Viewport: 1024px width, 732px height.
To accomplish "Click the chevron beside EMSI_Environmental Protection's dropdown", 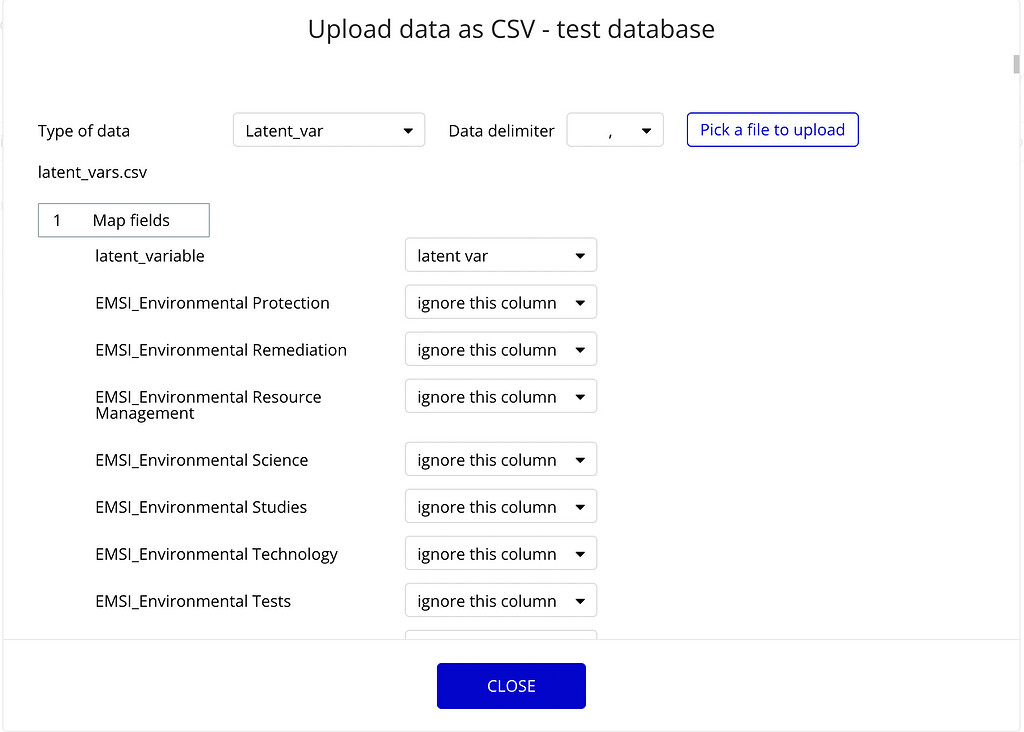I will (579, 302).
